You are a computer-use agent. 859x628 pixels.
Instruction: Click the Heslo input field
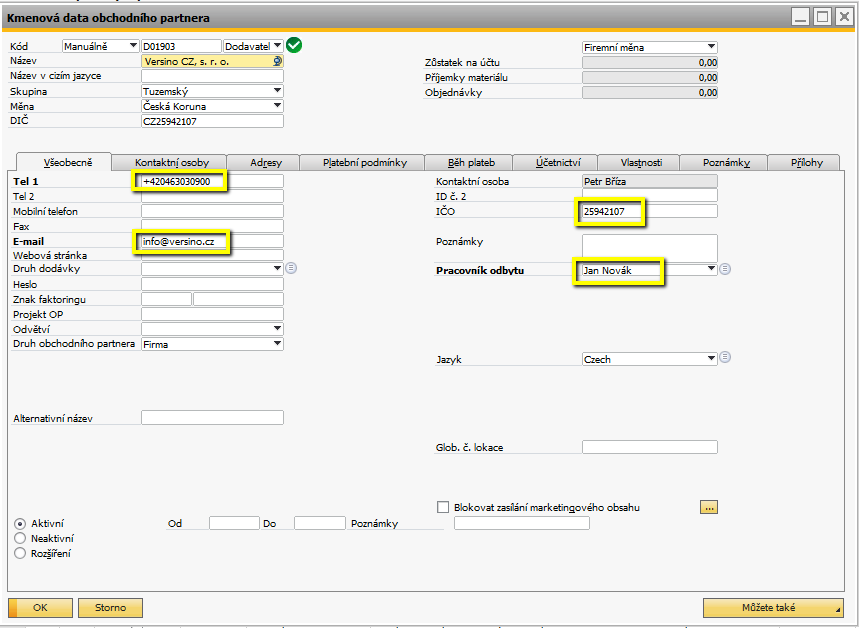click(x=213, y=284)
